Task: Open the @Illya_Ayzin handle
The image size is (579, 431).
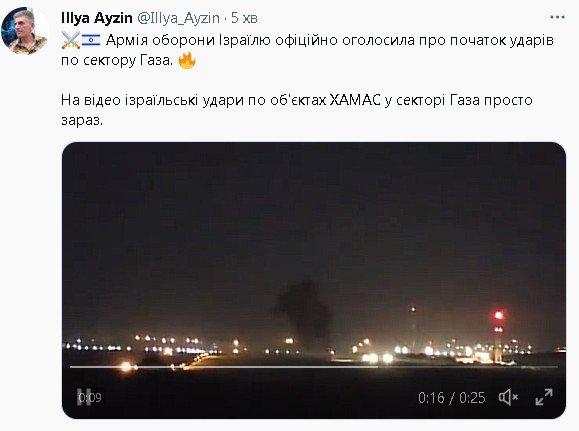Action: [178, 18]
